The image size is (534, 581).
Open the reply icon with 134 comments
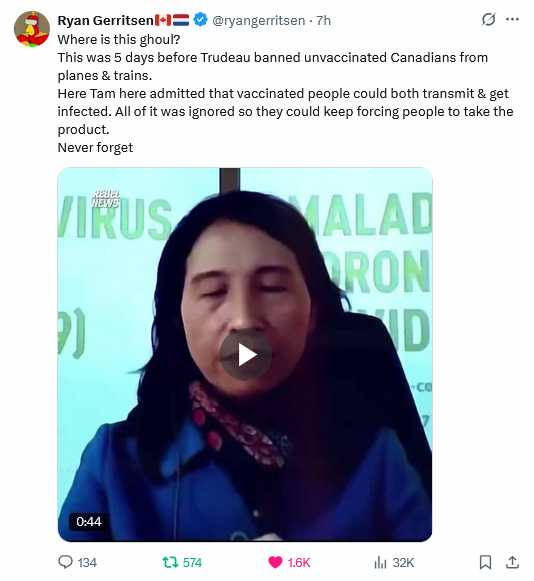pyautogui.click(x=66, y=562)
